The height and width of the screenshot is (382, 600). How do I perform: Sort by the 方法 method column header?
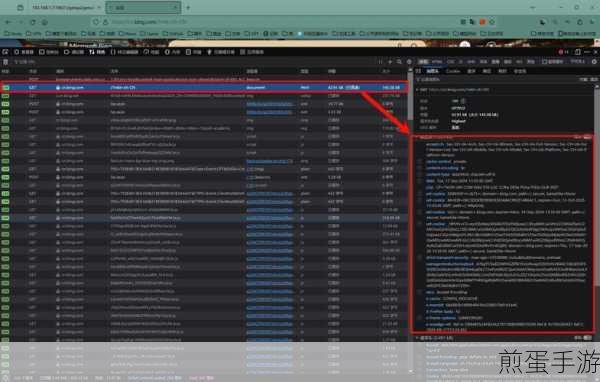pyautogui.click(x=33, y=71)
